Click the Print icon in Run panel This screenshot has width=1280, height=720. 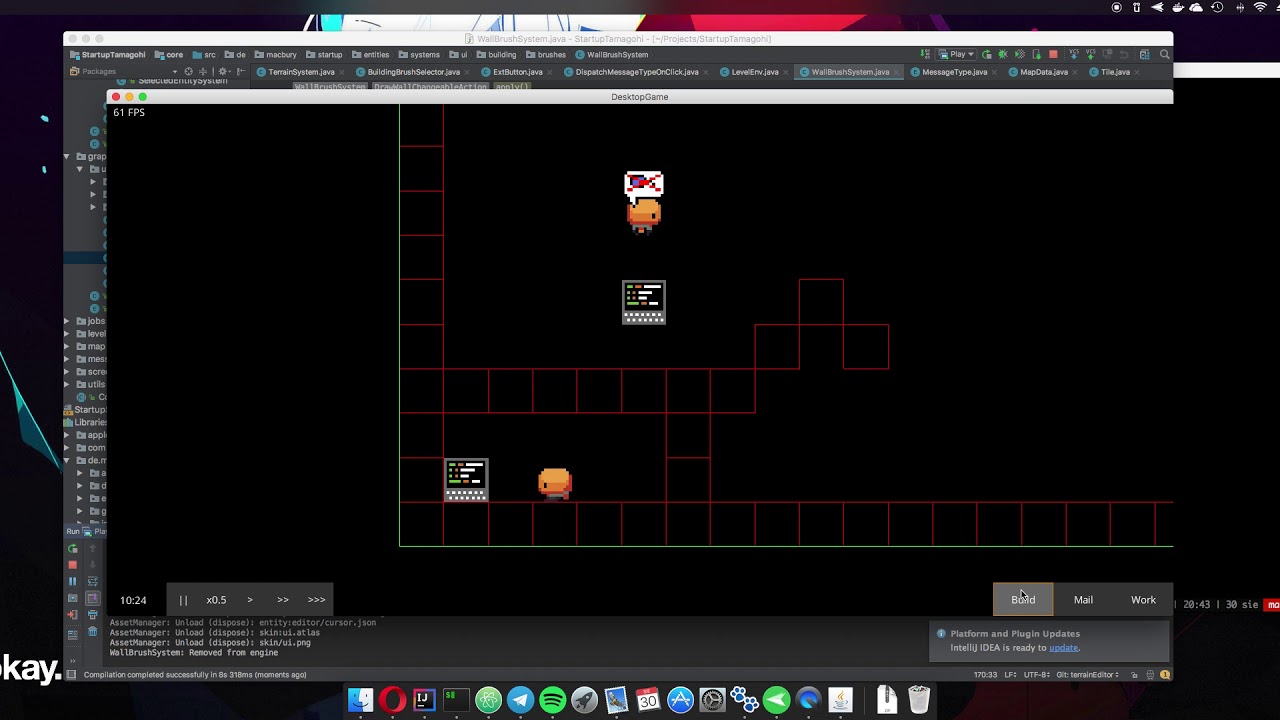coord(92,615)
